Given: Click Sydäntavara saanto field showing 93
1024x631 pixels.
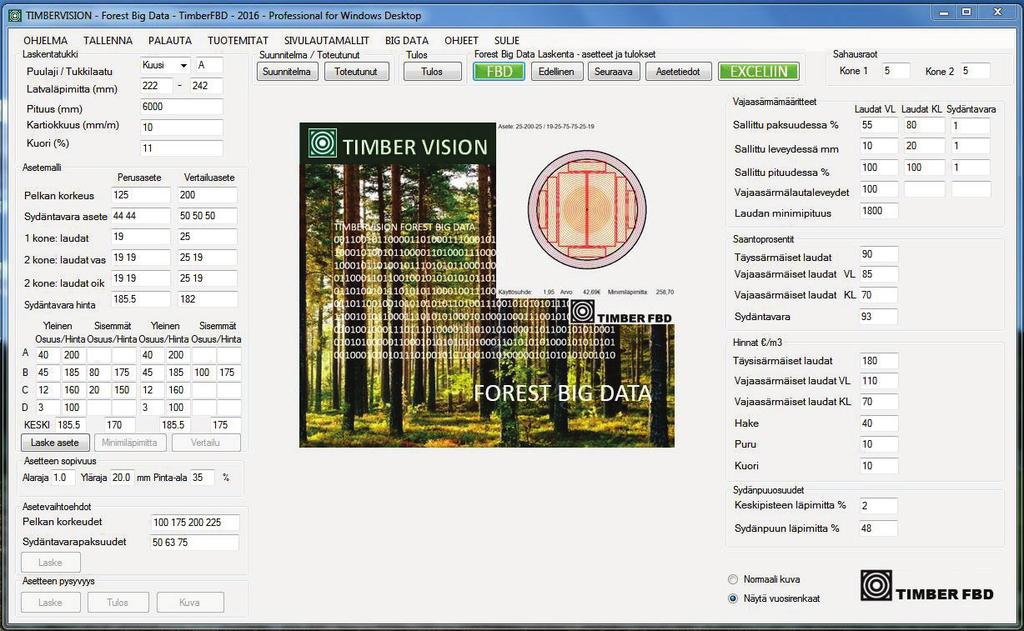Looking at the screenshot, I should (x=878, y=317).
